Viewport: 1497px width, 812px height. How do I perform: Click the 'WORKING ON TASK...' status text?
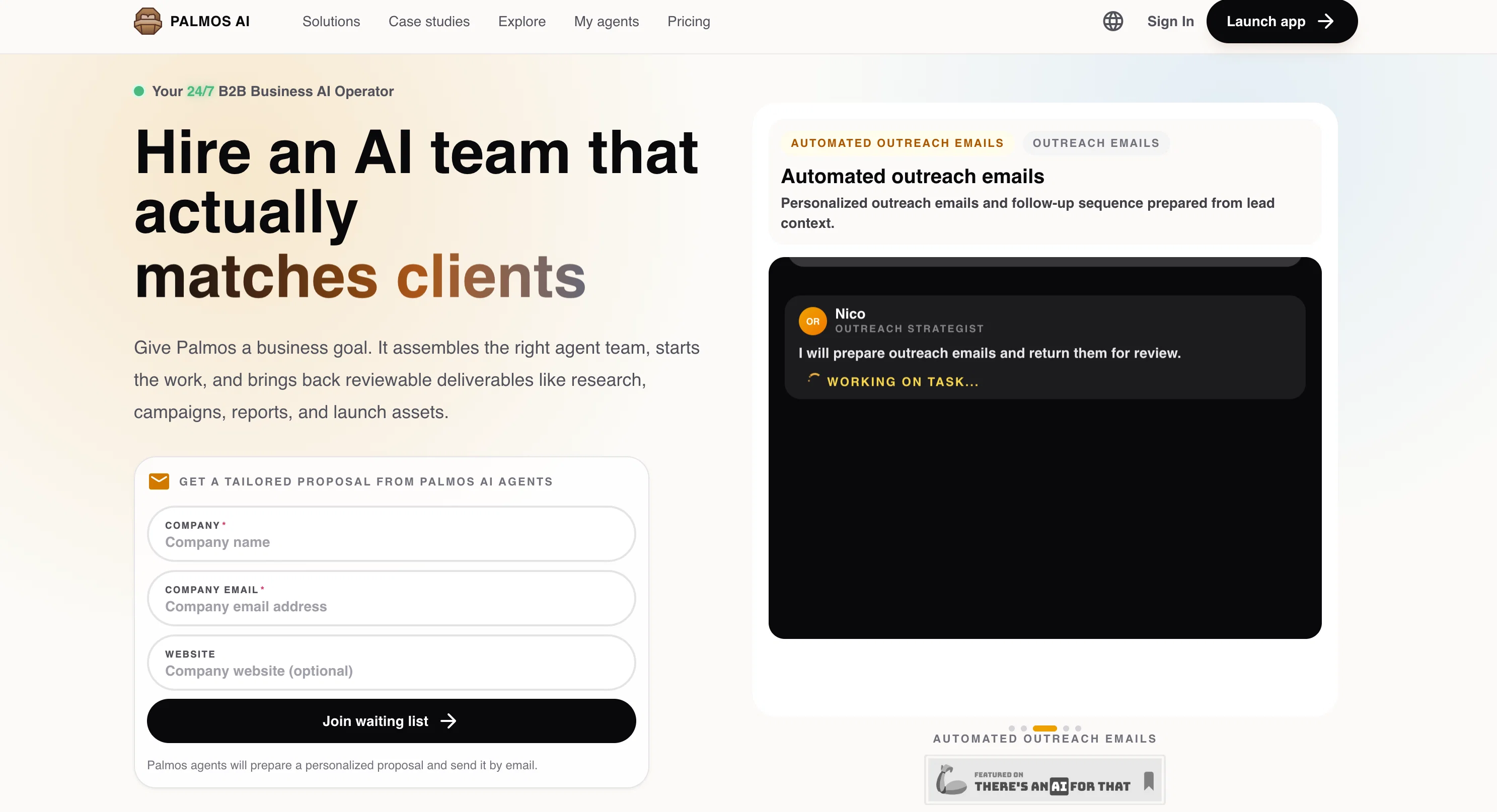tap(903, 382)
